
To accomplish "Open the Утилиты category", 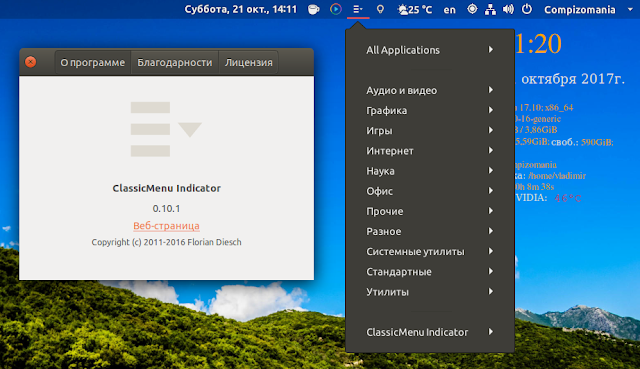I will click(x=430, y=292).
